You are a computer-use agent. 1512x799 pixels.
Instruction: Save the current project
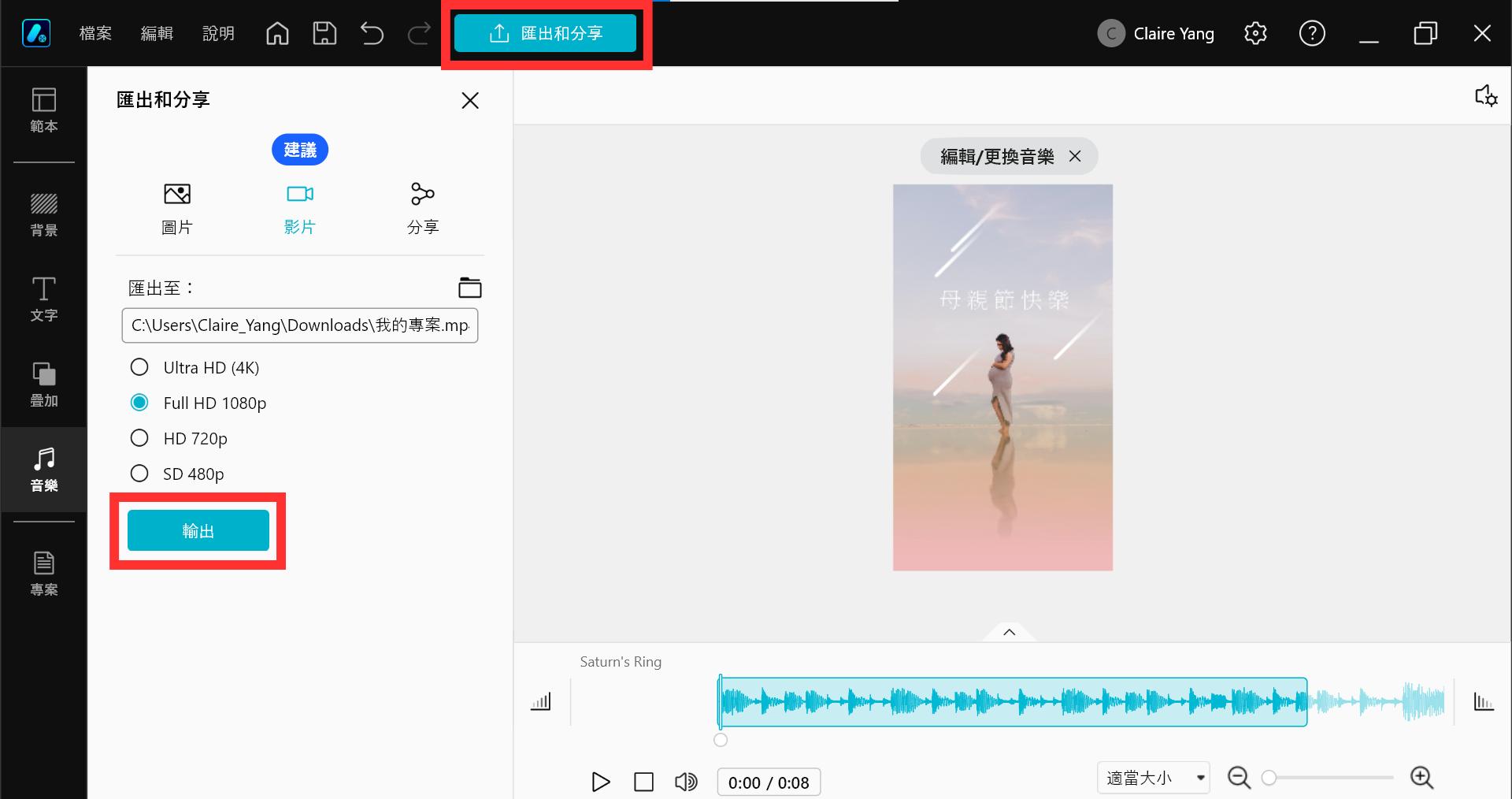[x=324, y=33]
